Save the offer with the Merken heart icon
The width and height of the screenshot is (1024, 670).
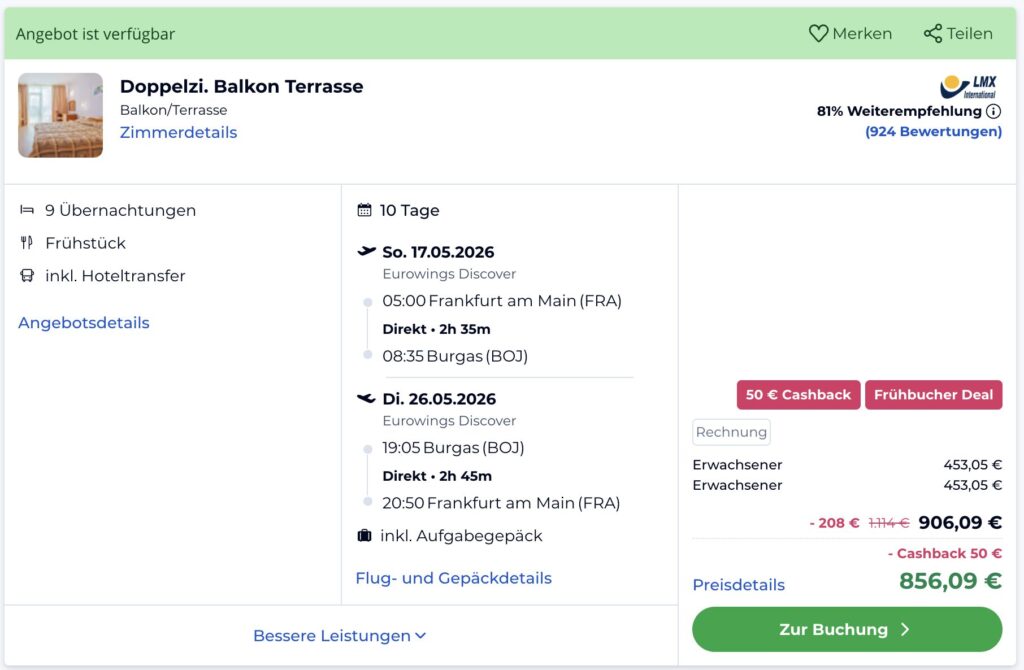(817, 33)
